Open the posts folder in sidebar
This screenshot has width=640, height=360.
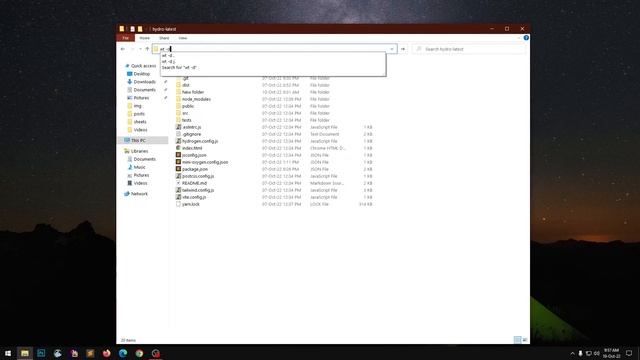[139, 114]
